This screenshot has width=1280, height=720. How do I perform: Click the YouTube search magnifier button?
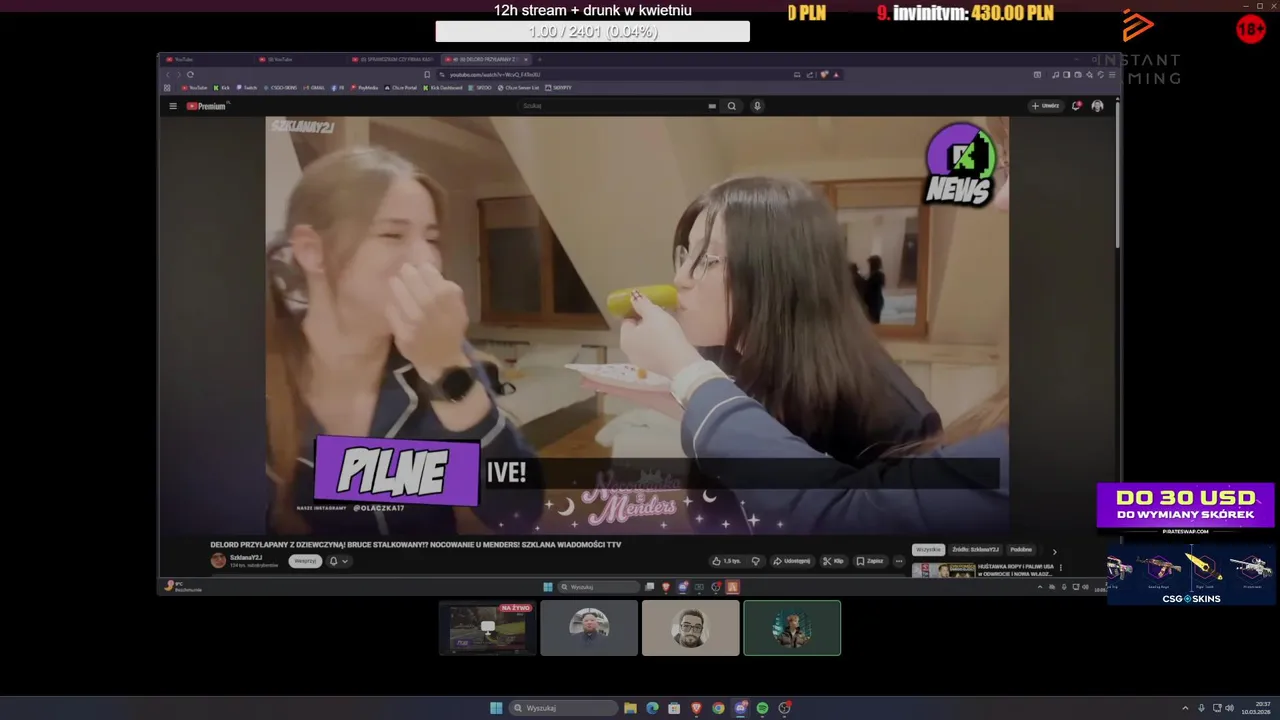pyautogui.click(x=732, y=106)
